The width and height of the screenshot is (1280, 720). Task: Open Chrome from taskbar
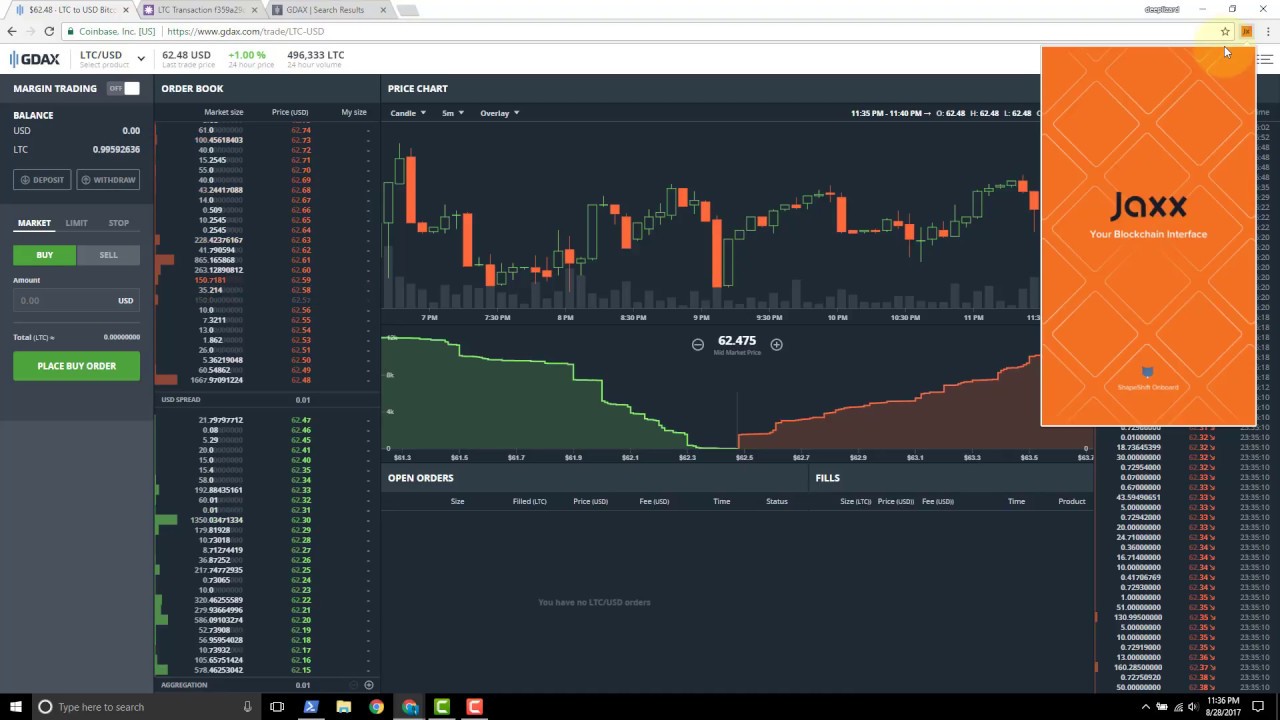pos(376,707)
